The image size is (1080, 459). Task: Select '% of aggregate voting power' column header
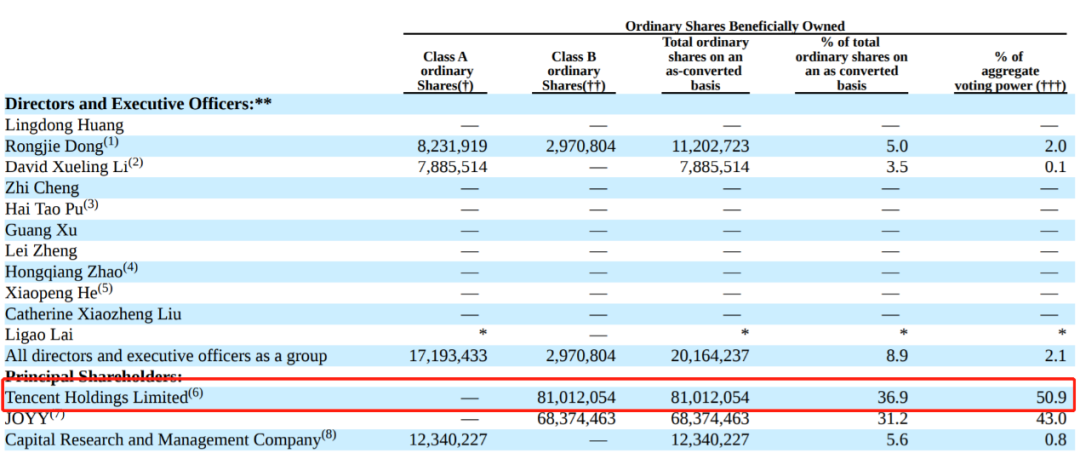[x=1010, y=71]
